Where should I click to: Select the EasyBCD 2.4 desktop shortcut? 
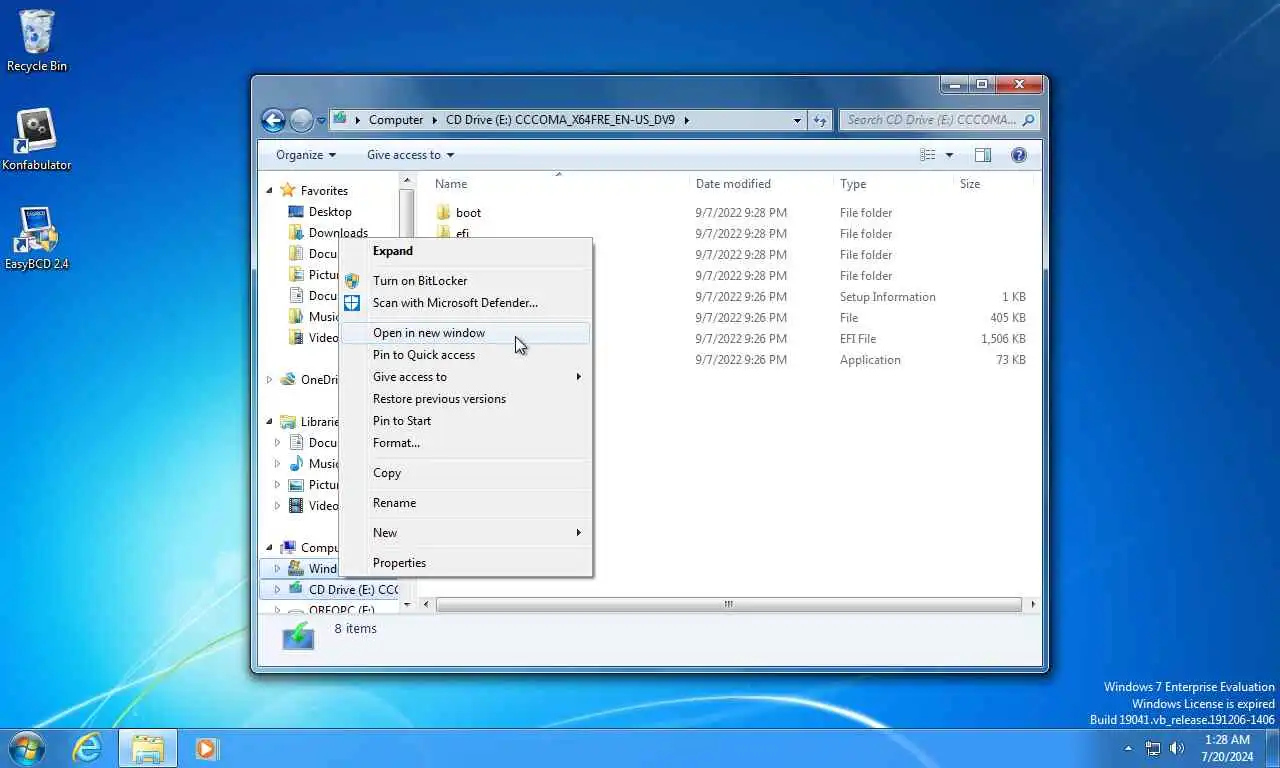[x=37, y=238]
